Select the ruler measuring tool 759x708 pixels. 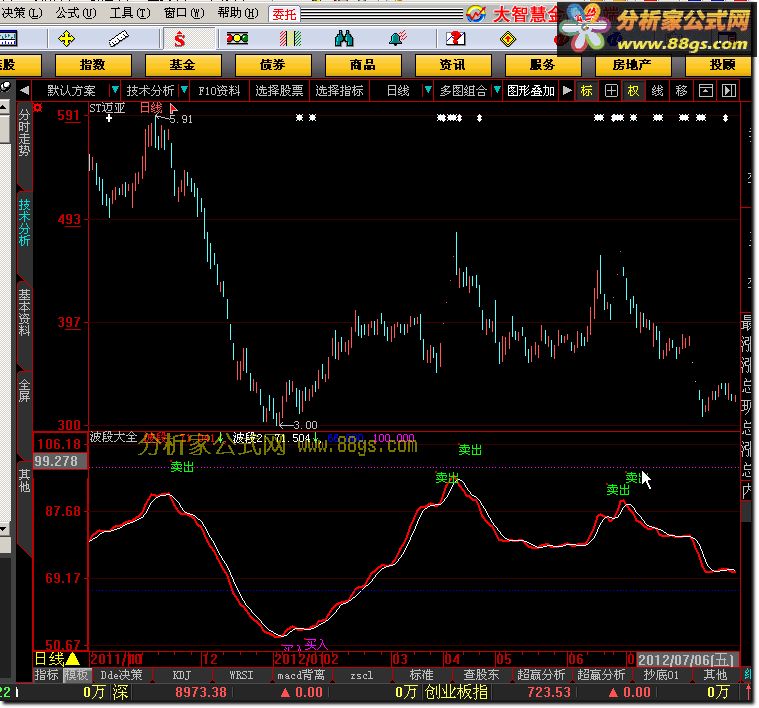[x=119, y=39]
